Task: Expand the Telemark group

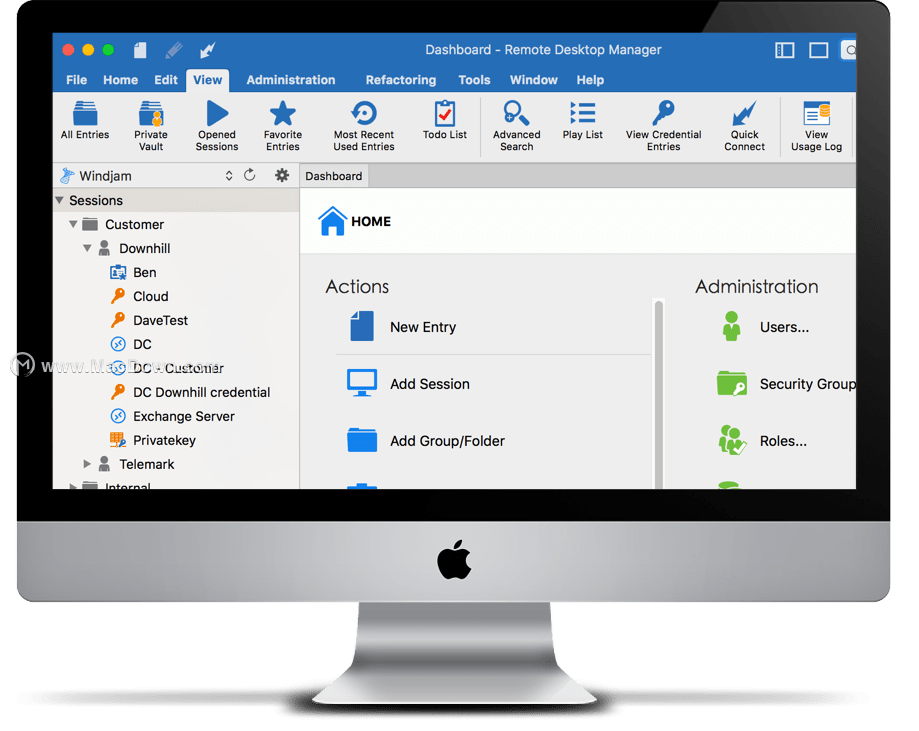Action: click(x=86, y=463)
